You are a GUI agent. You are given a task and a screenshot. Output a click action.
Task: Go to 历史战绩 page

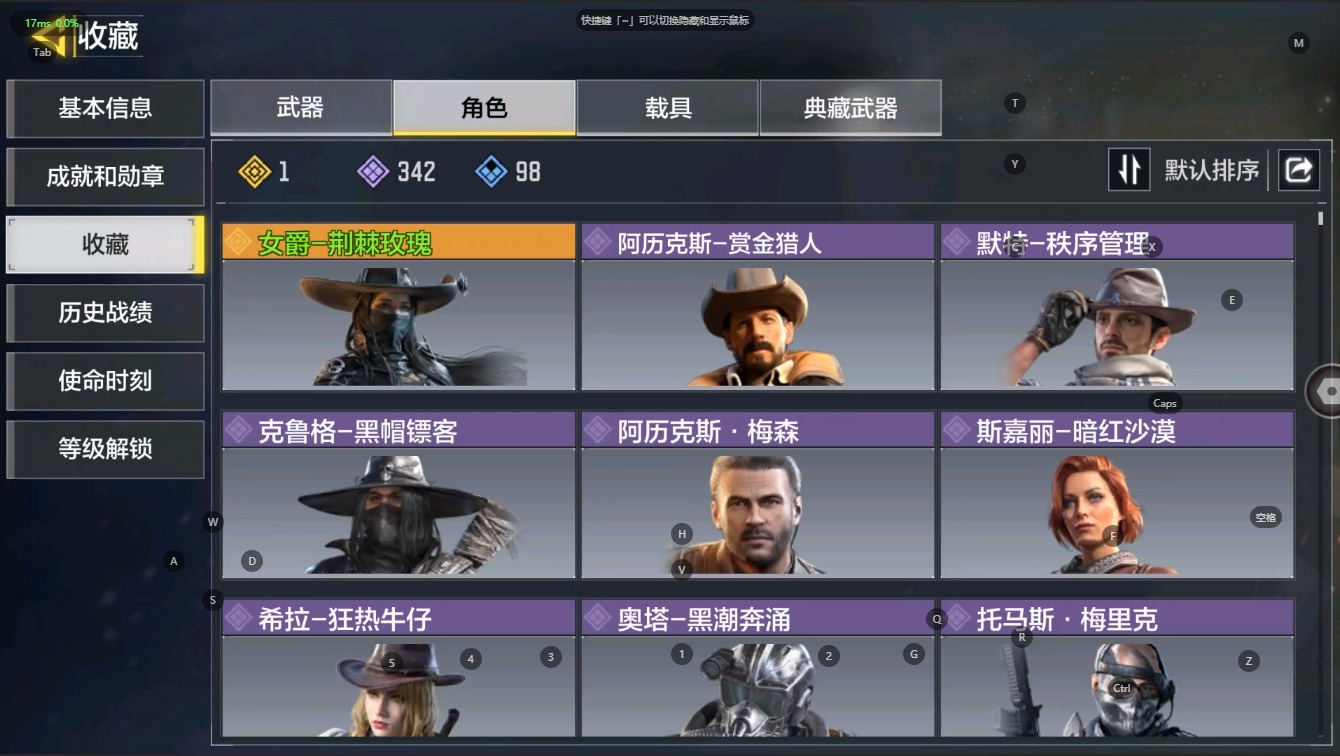point(105,313)
